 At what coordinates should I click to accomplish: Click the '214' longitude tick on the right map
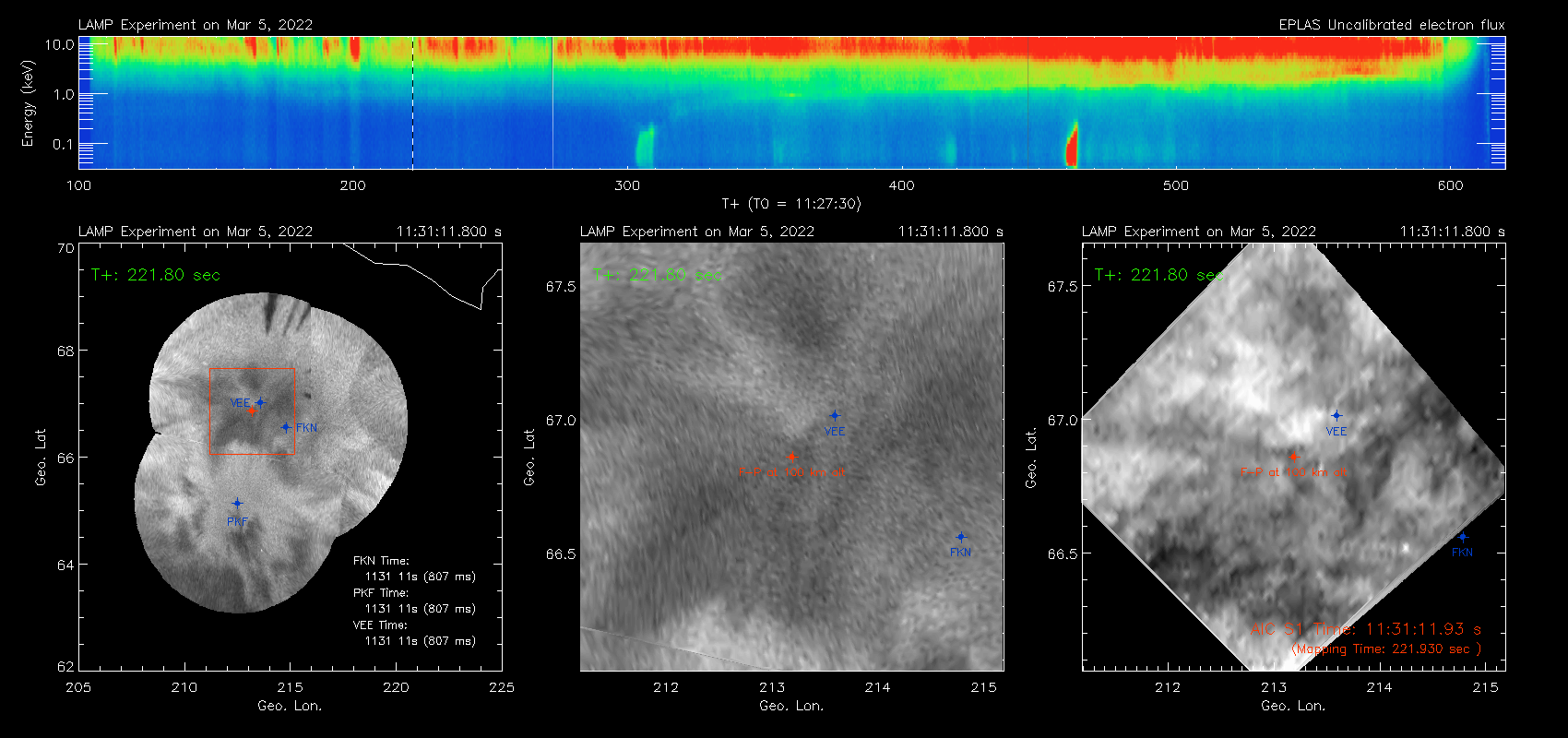tap(1380, 687)
